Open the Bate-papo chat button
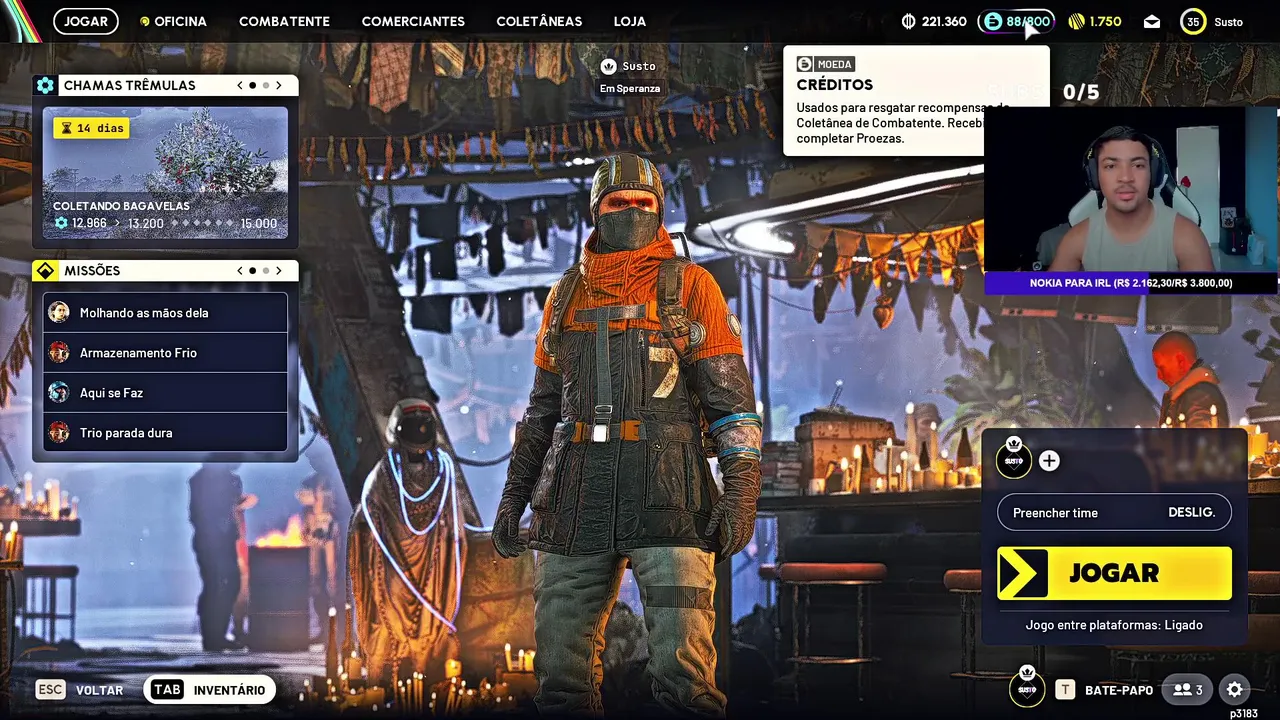 pyautogui.click(x=1105, y=690)
